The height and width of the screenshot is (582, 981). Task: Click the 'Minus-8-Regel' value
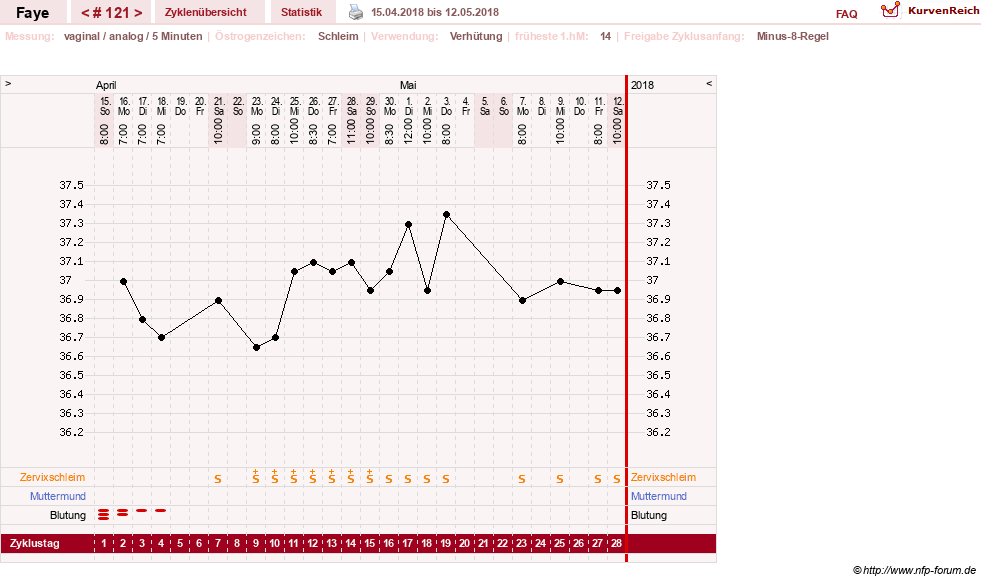pyautogui.click(x=793, y=36)
